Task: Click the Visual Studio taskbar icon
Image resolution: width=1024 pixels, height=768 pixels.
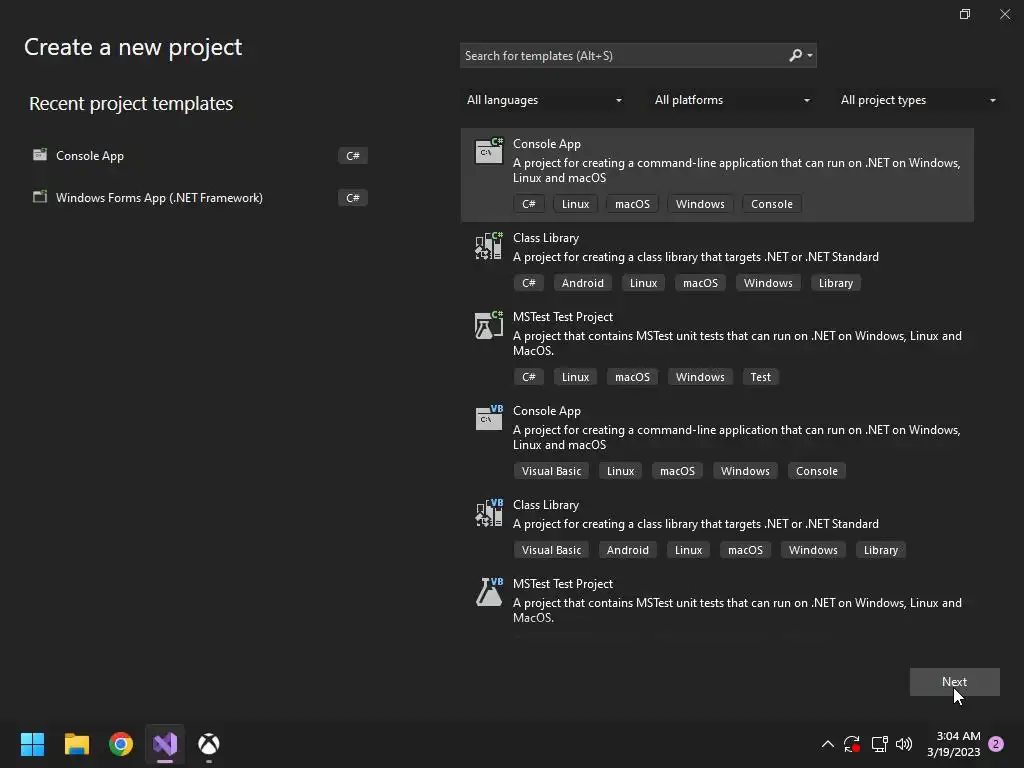Action: [165, 744]
